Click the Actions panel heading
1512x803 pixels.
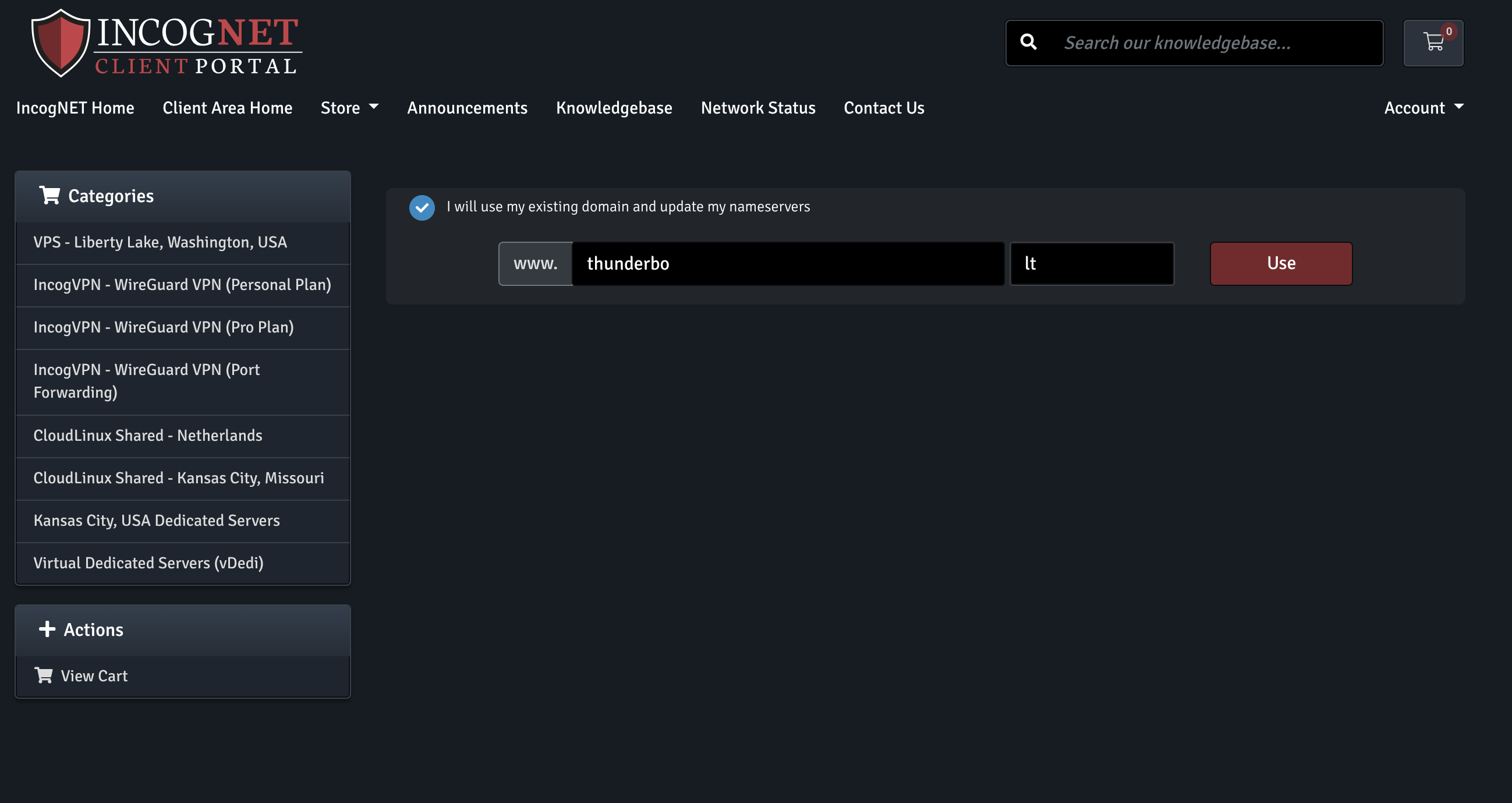click(x=183, y=630)
